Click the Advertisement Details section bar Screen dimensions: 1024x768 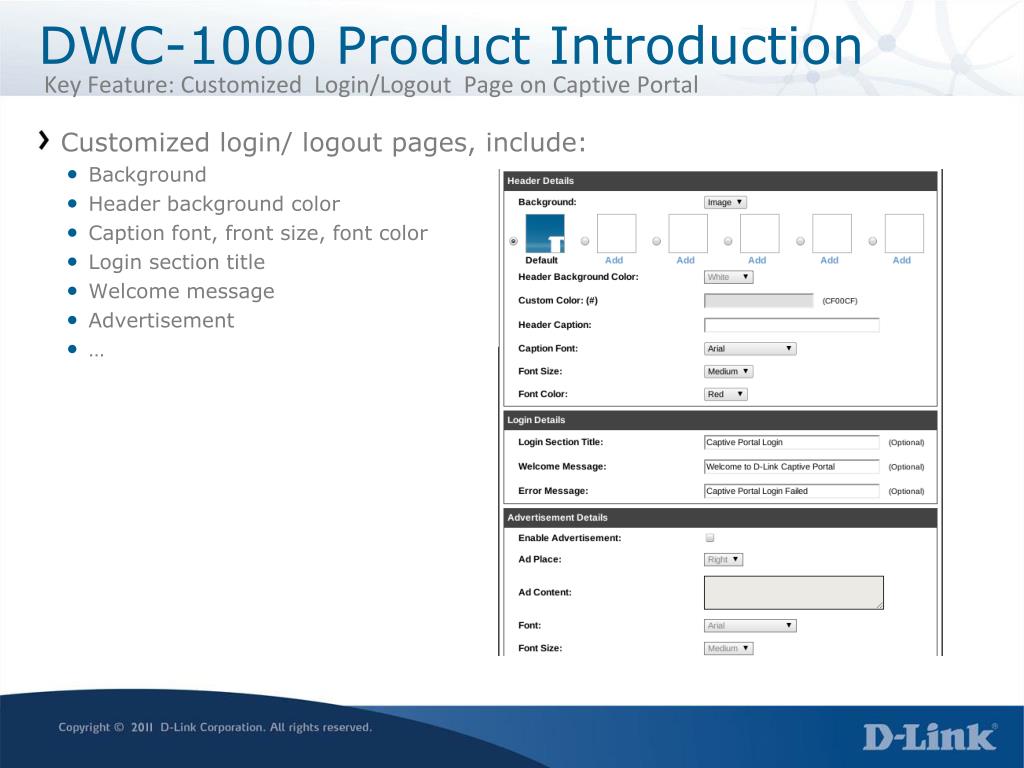tap(720, 517)
